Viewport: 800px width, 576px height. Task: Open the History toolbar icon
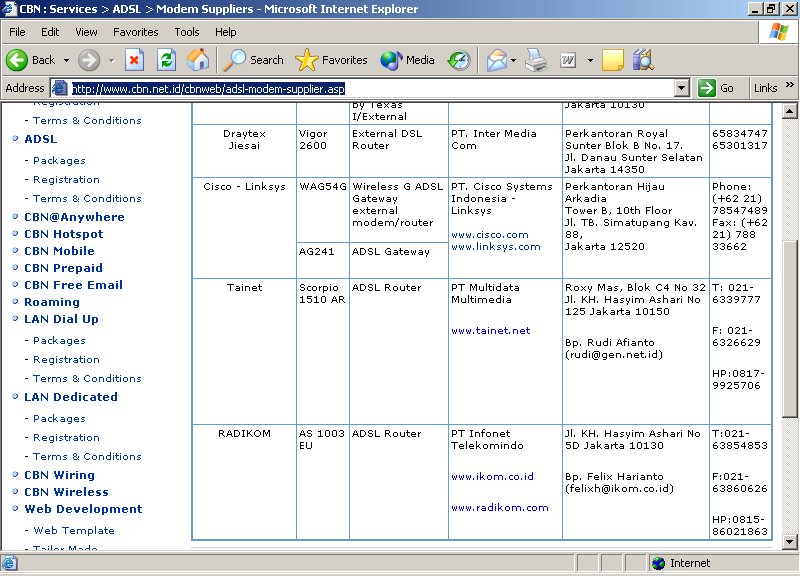458,60
